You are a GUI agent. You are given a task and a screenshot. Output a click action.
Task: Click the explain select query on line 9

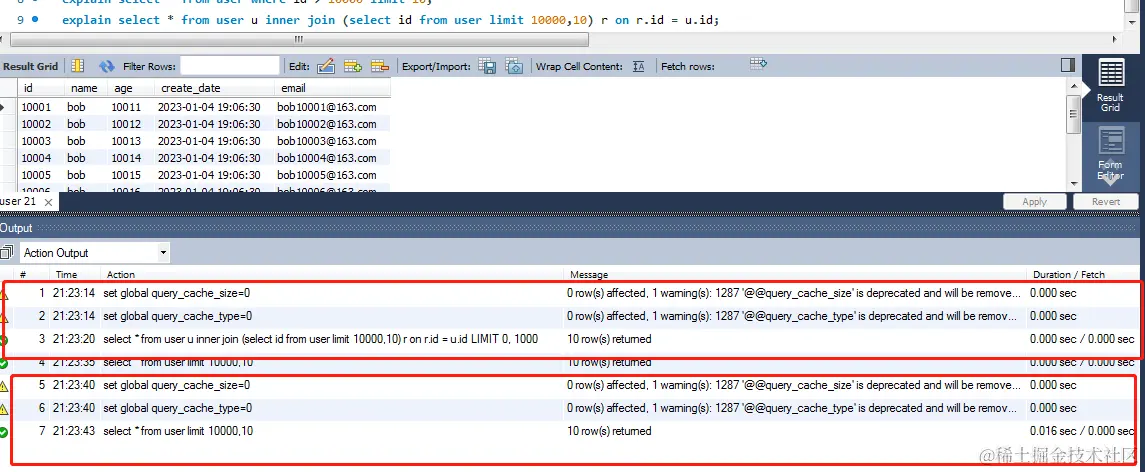[x=391, y=20]
